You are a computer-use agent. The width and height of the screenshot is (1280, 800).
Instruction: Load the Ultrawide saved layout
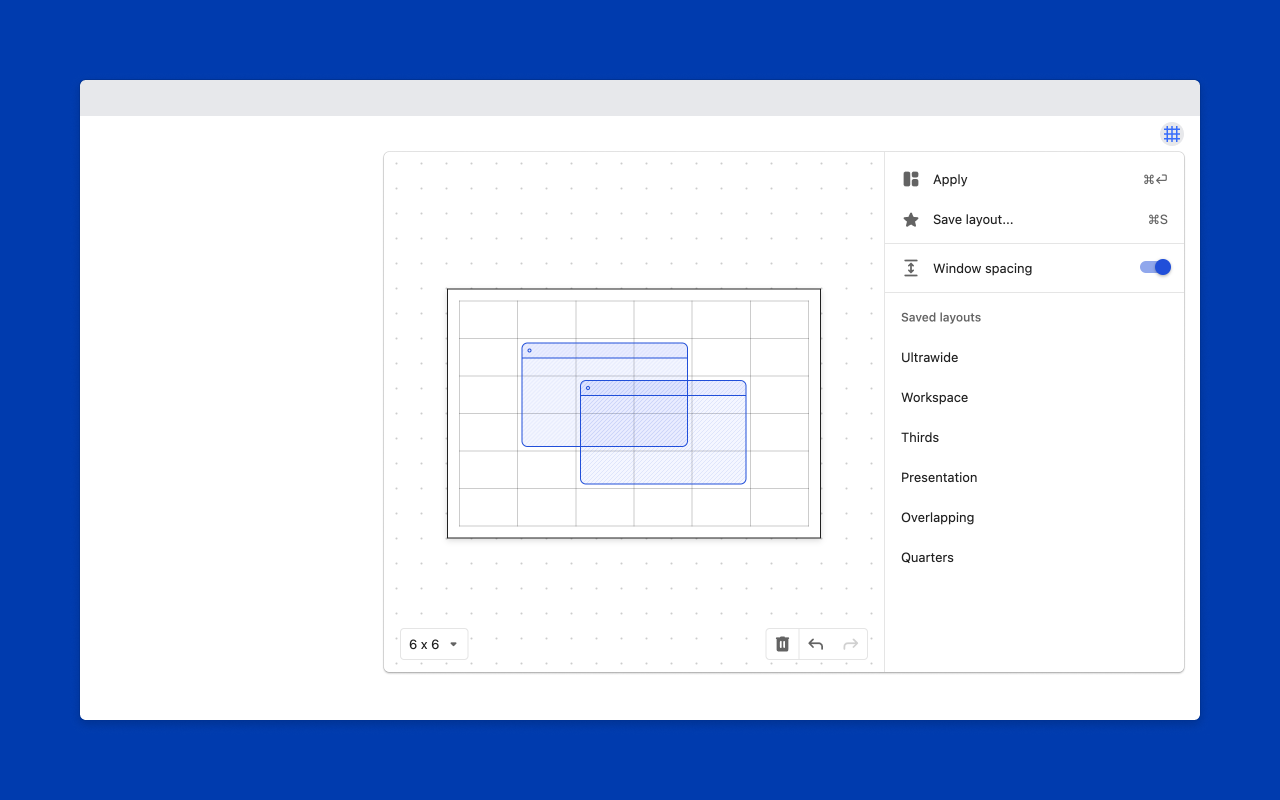[x=1035, y=357]
